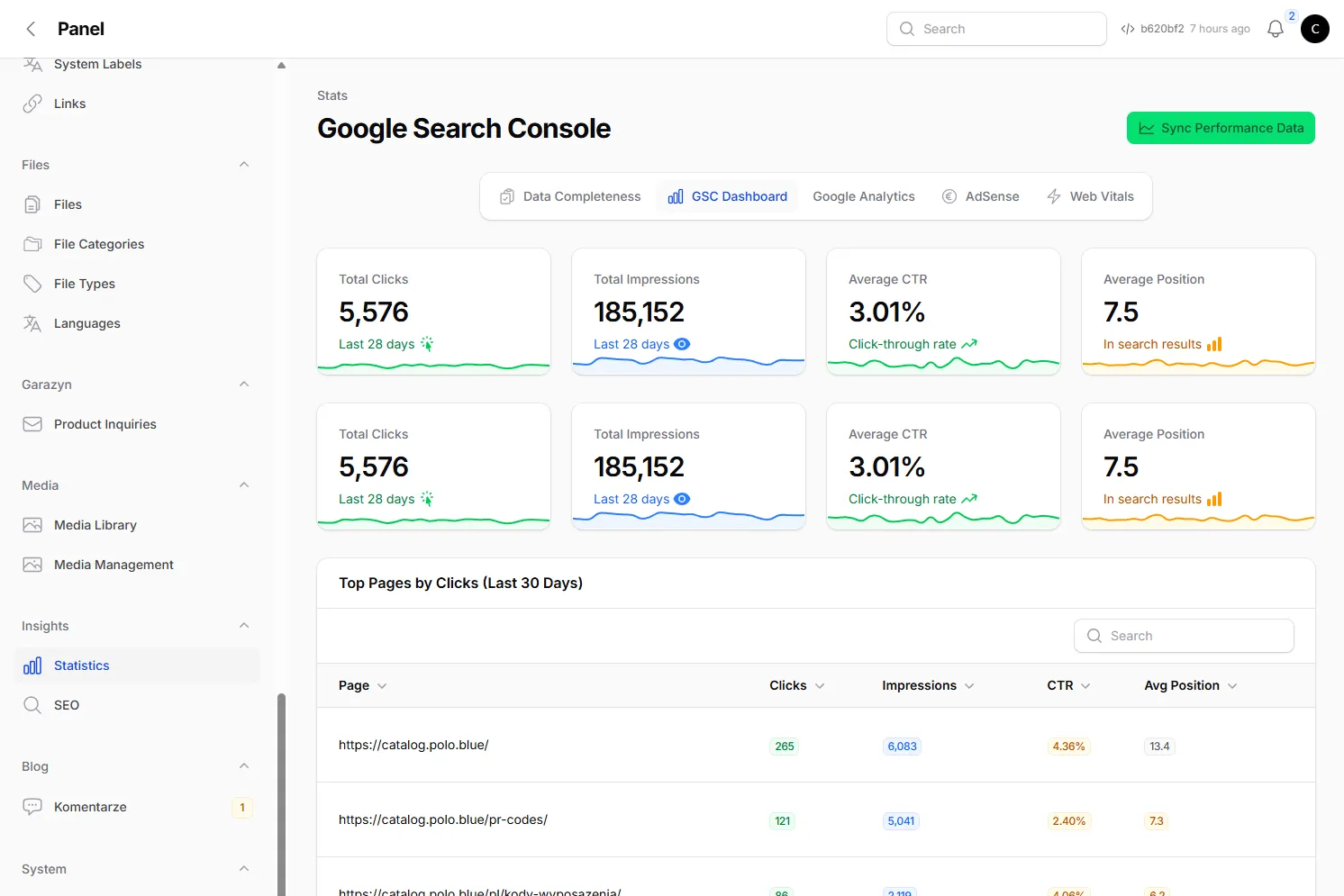Open Statistics in the sidebar
The image size is (1344, 896).
click(137, 665)
